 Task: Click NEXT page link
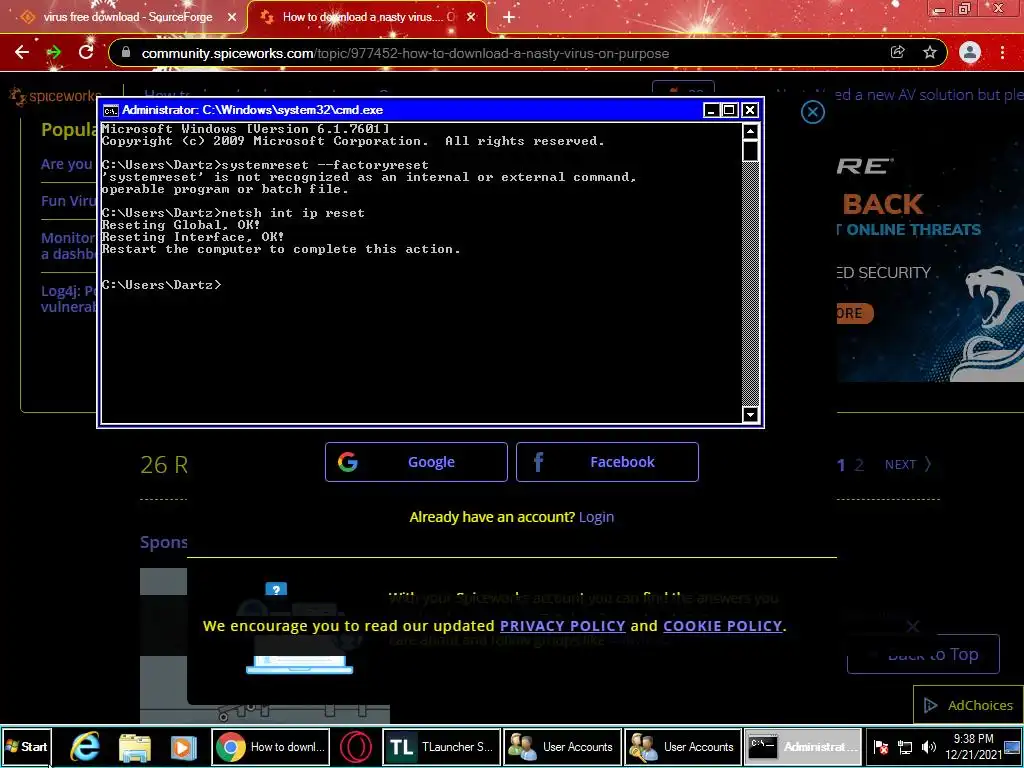click(908, 464)
